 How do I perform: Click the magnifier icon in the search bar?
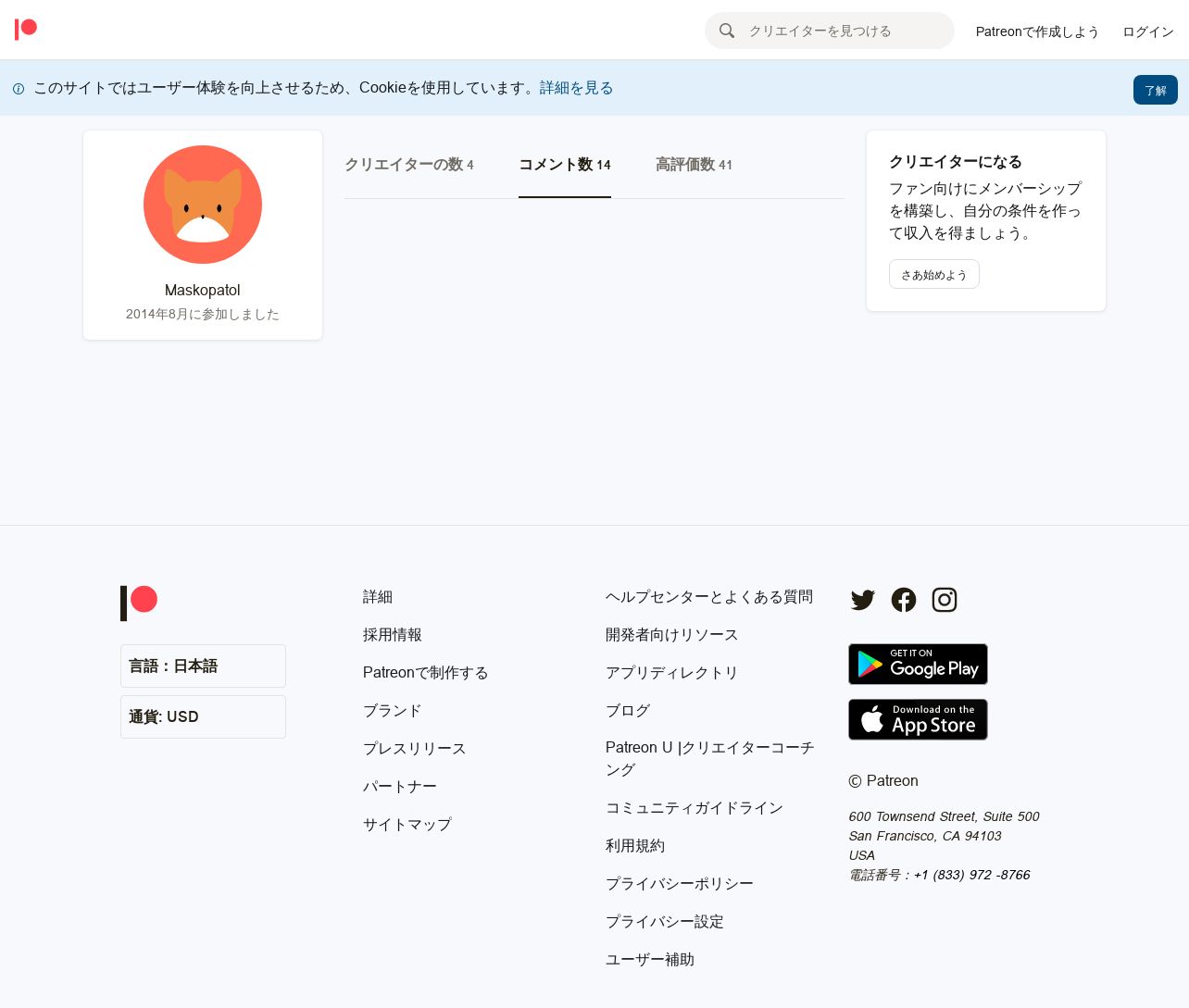point(727,31)
